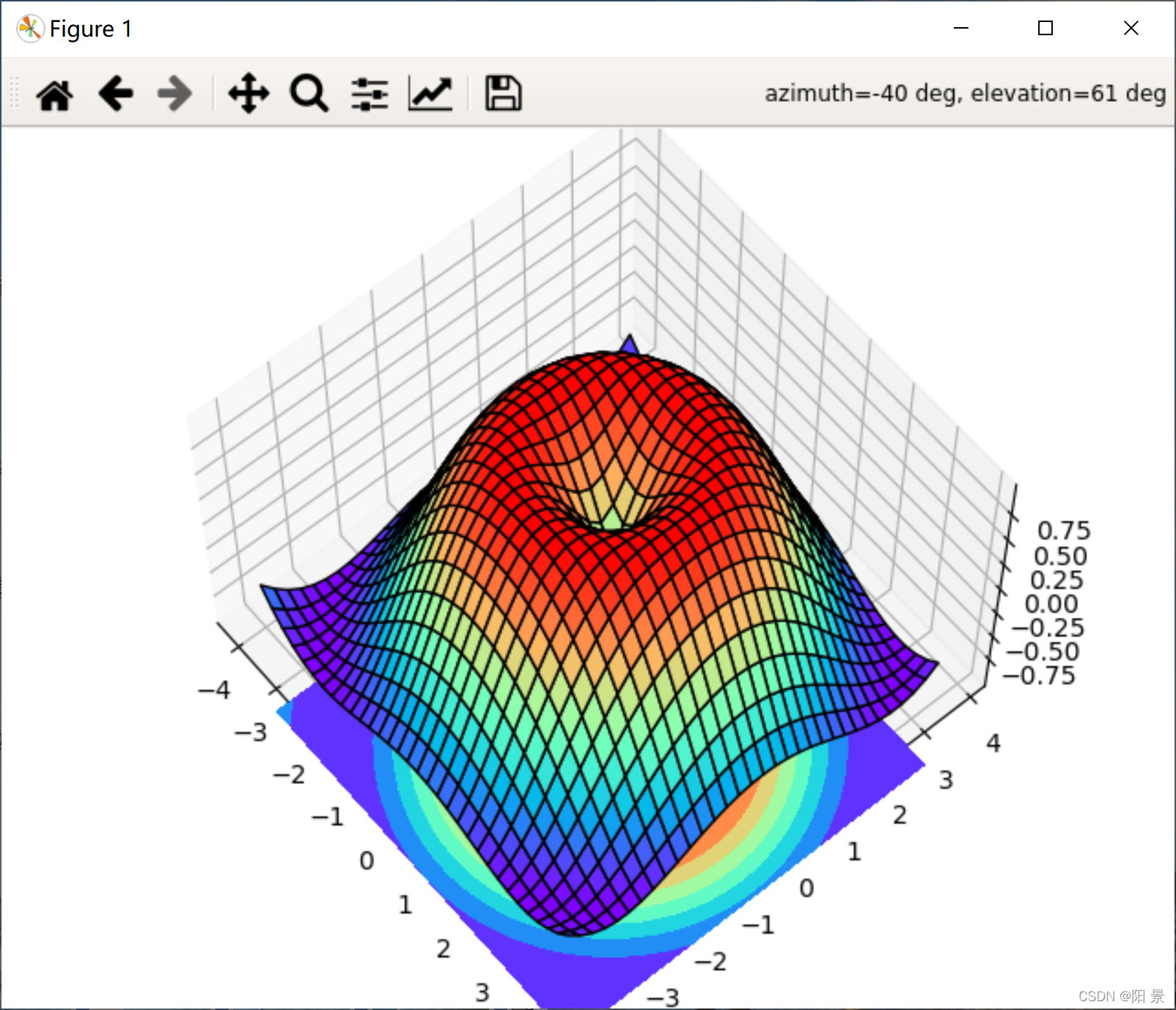Reset the plot to its original view
This screenshot has width=1176, height=1010.
56,93
